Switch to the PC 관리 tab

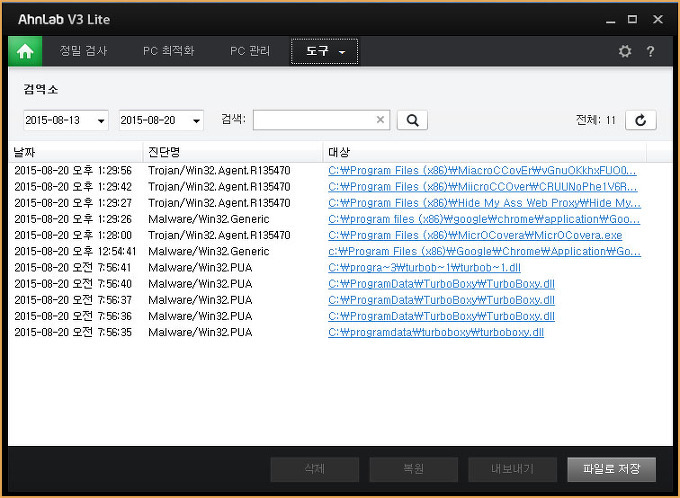[250, 51]
